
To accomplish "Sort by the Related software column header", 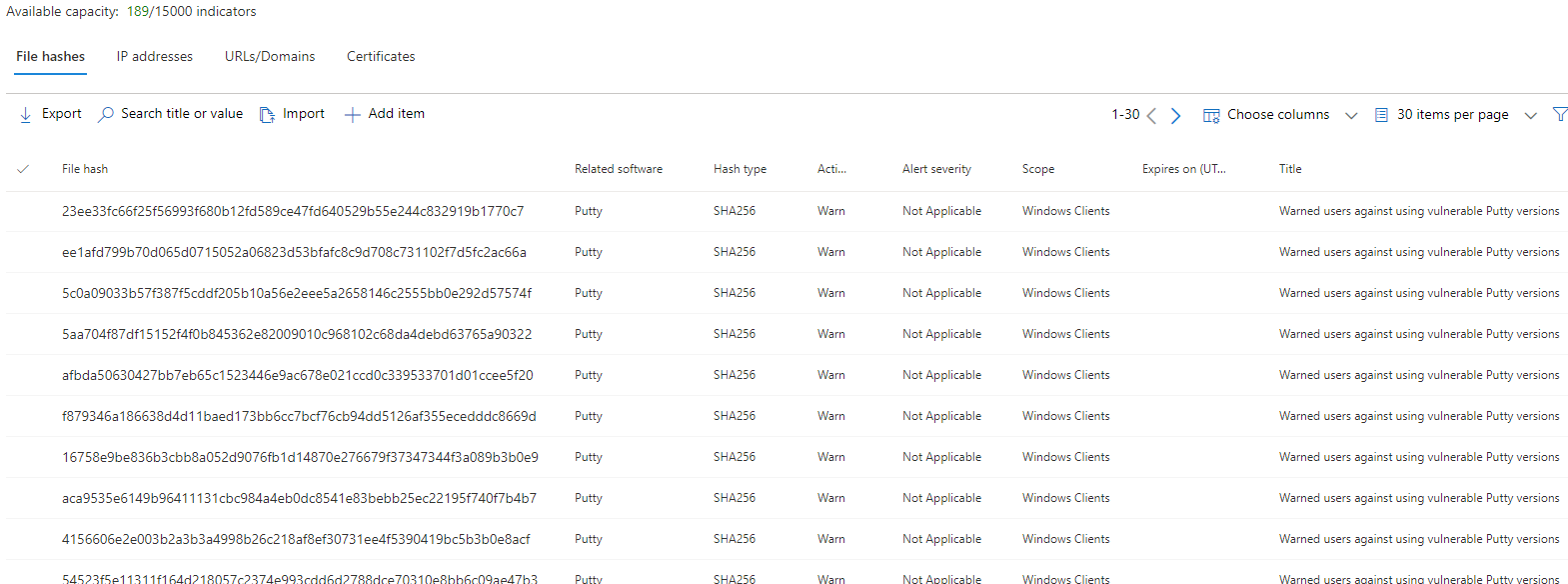I will coord(619,169).
